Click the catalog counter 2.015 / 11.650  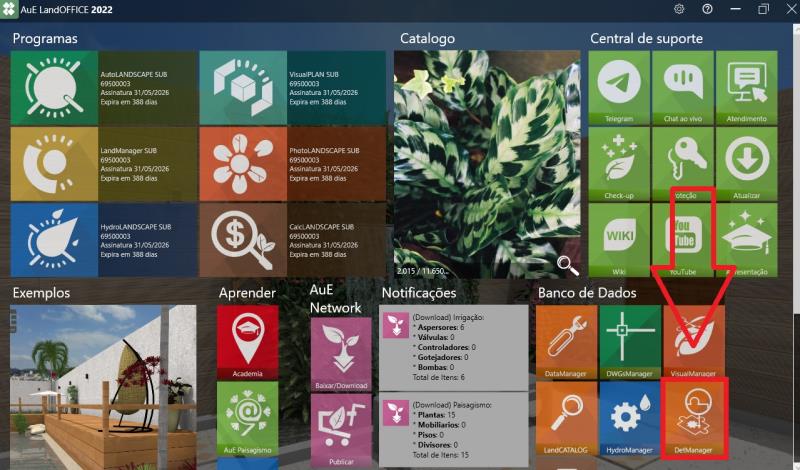(421, 271)
